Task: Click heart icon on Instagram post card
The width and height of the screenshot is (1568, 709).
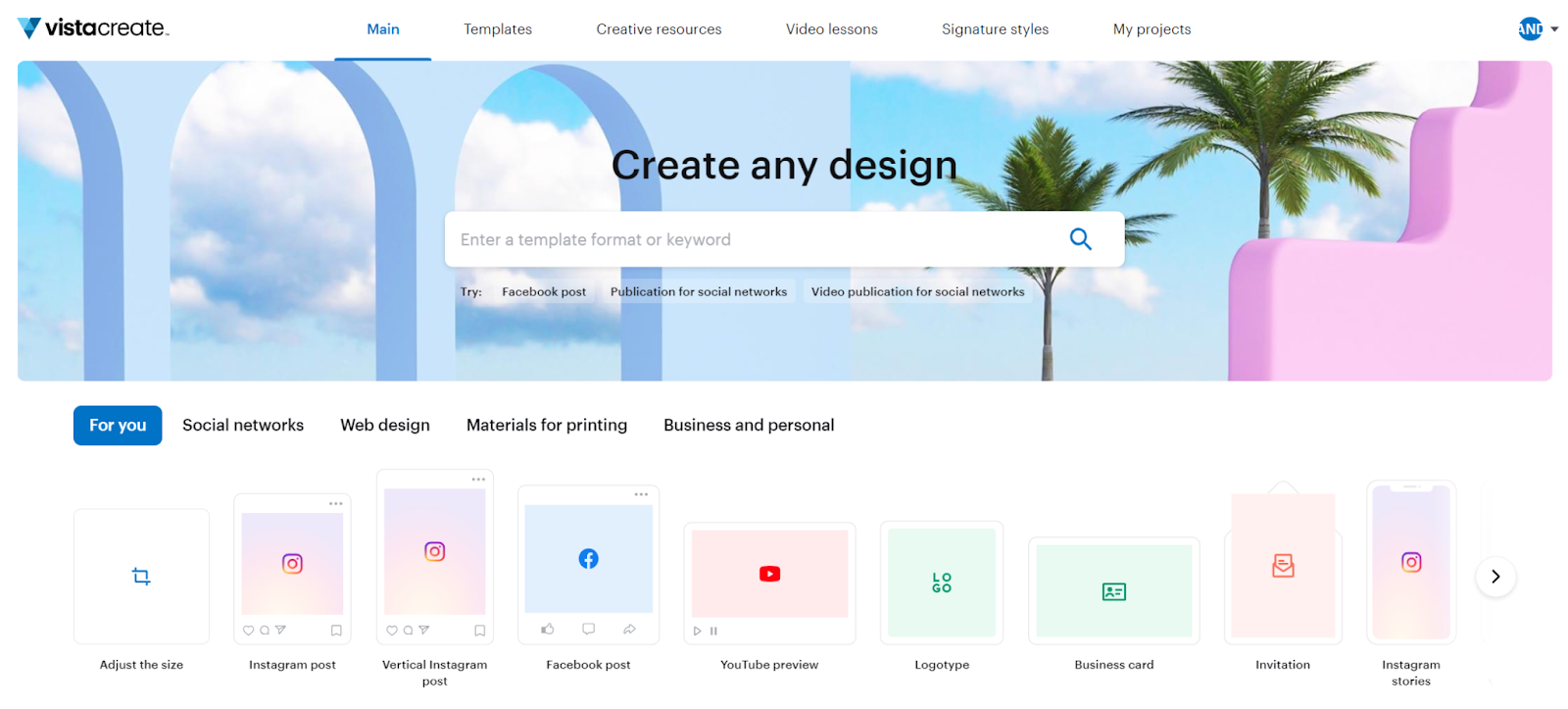Action: click(248, 631)
